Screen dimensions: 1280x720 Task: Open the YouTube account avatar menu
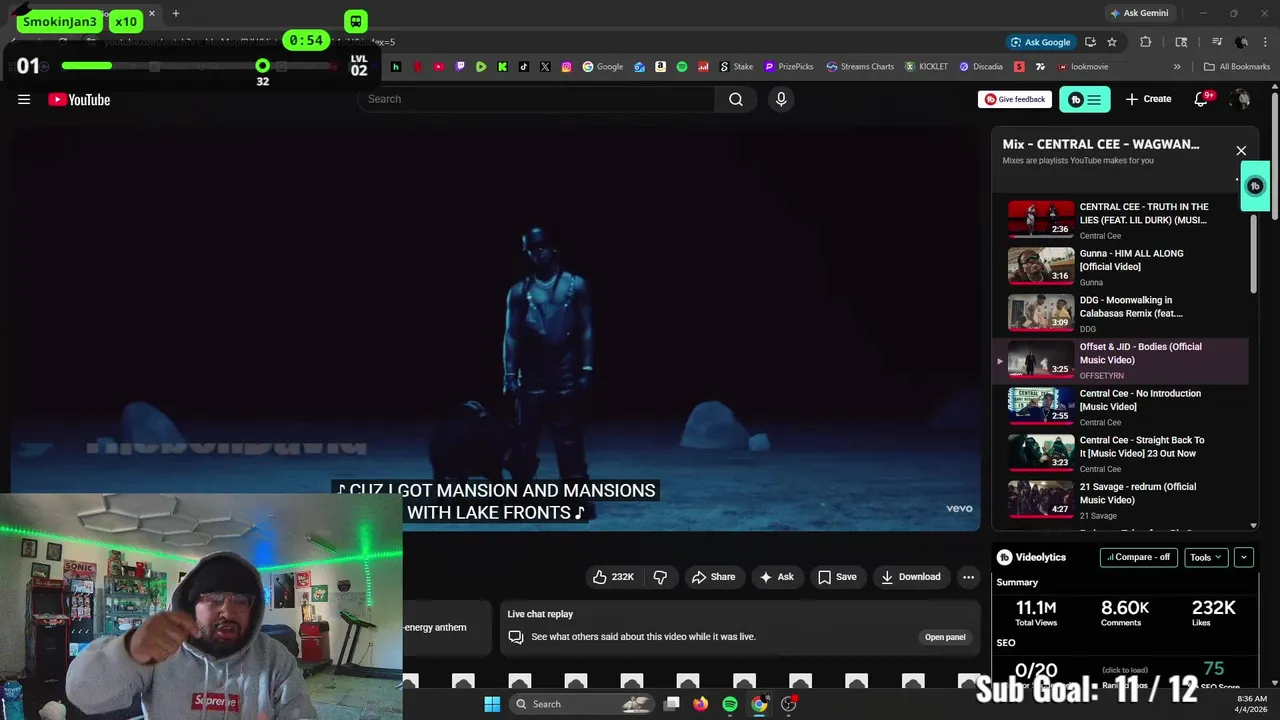point(1240,99)
